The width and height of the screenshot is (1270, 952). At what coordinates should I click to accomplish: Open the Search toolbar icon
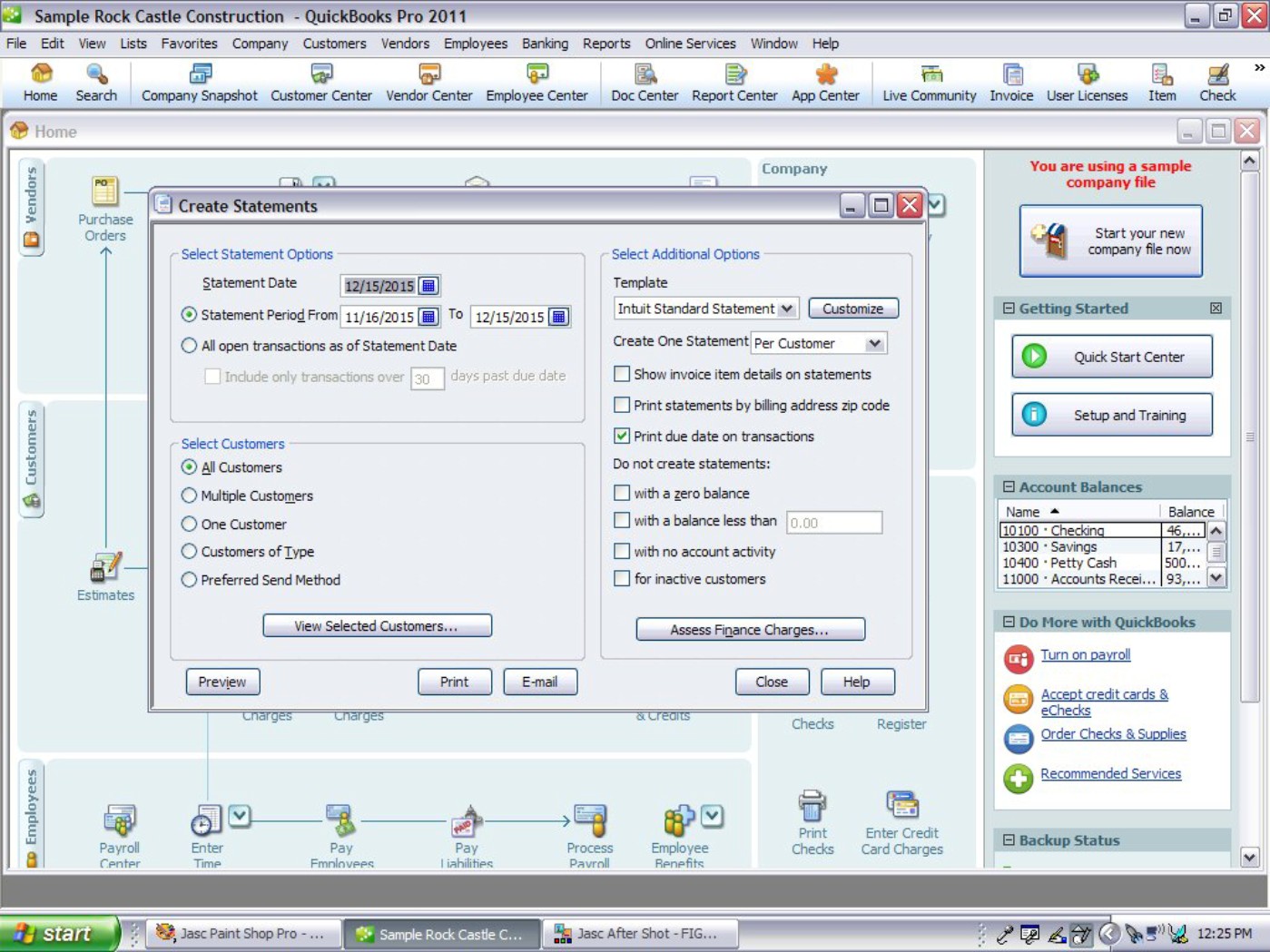96,83
